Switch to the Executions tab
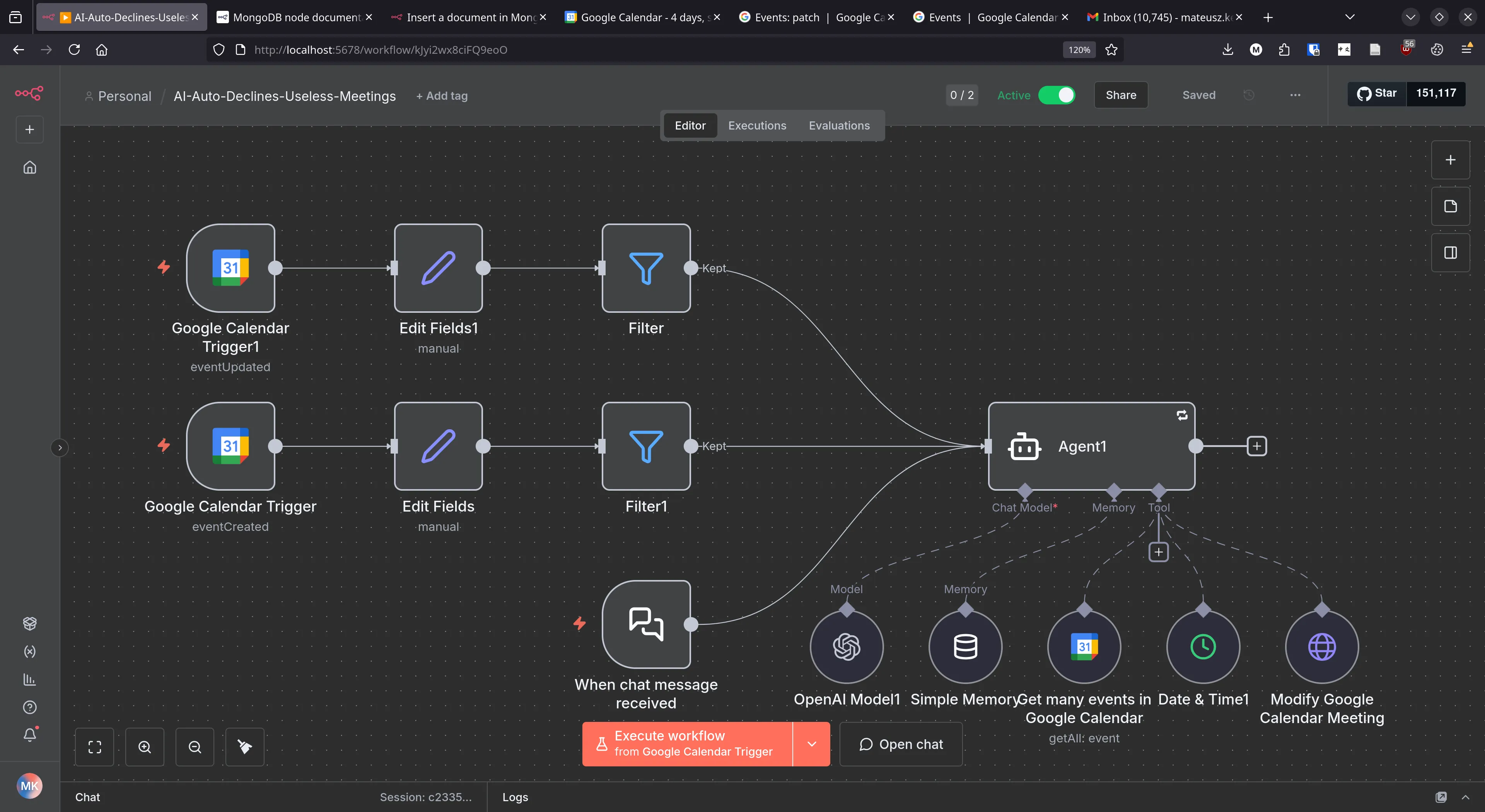 [x=756, y=126]
